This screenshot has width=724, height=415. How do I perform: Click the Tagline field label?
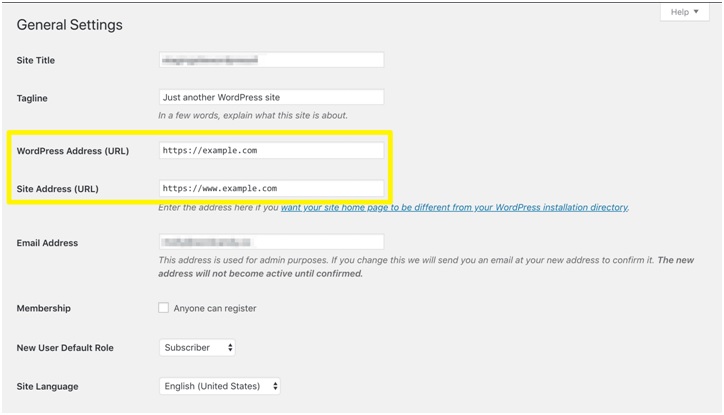(32, 98)
